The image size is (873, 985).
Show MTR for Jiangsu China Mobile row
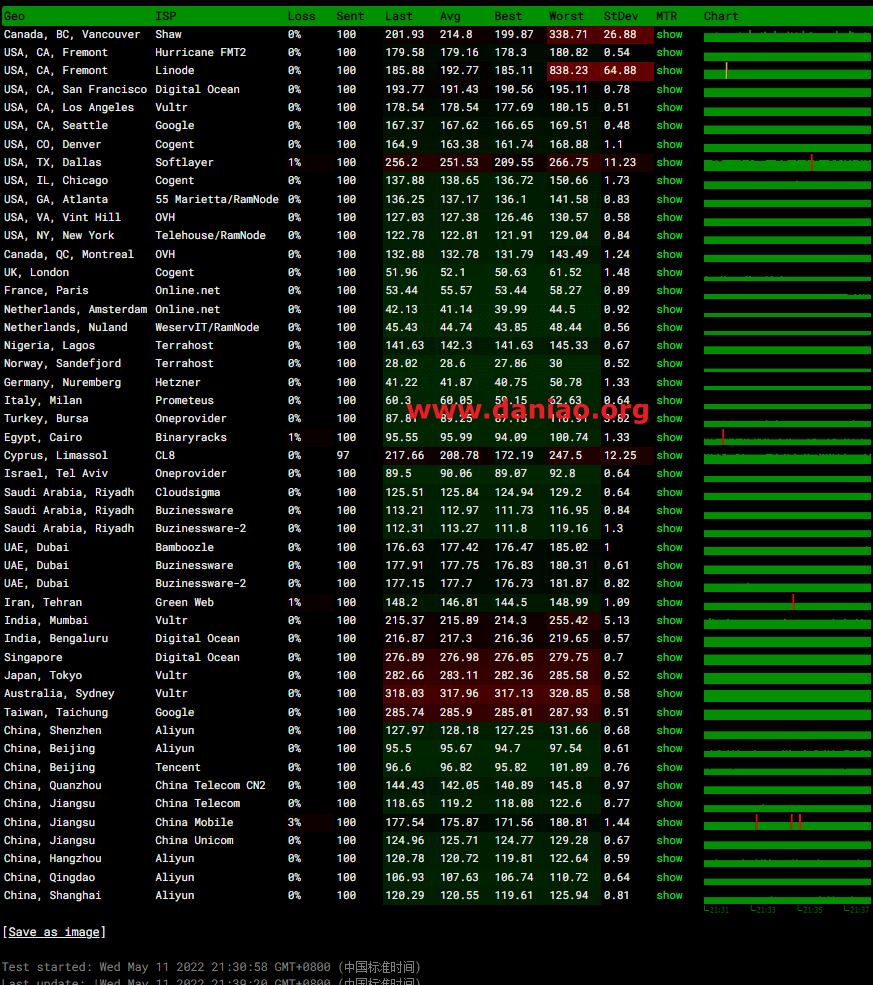(670, 822)
